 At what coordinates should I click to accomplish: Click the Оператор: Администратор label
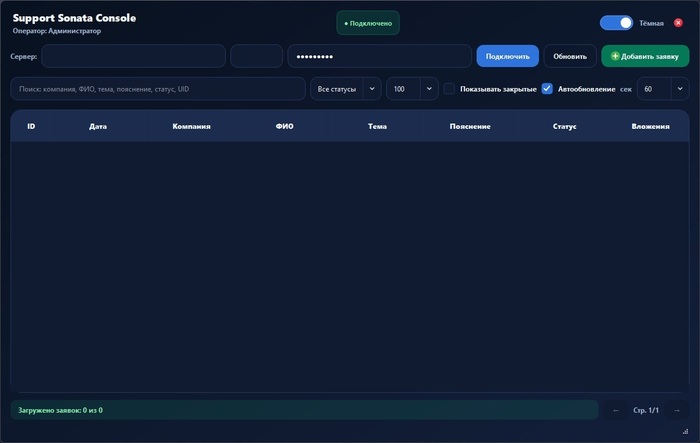pyautogui.click(x=57, y=31)
